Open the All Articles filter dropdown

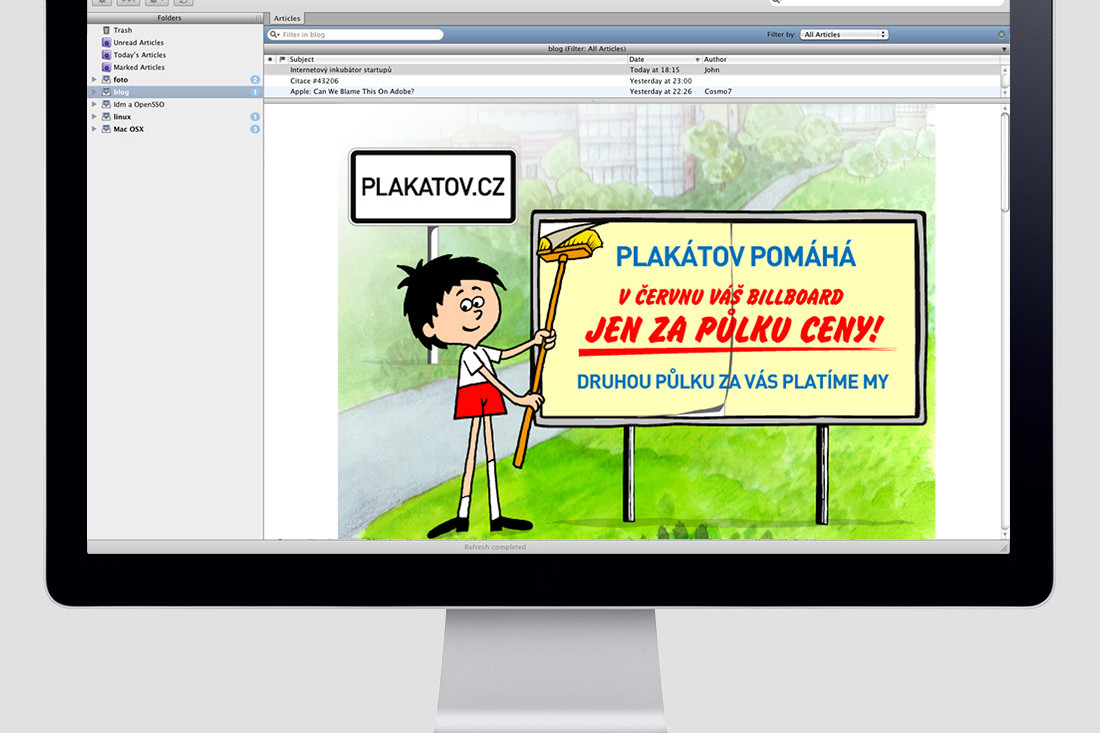[x=844, y=35]
